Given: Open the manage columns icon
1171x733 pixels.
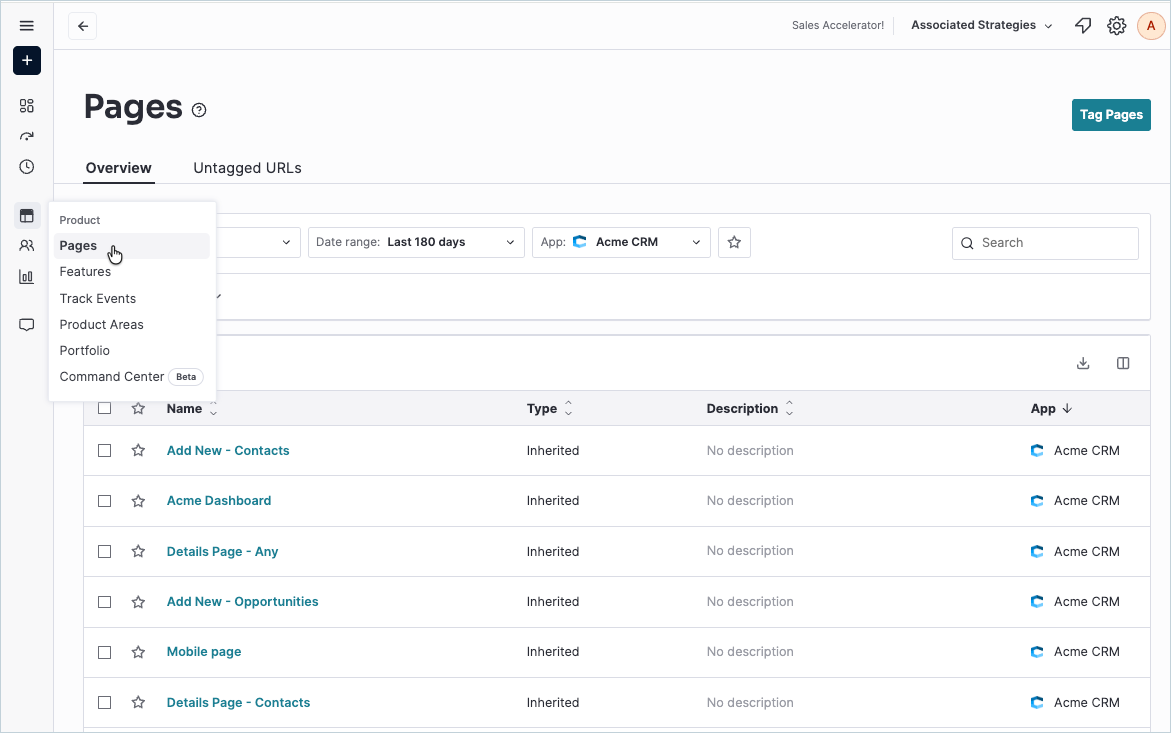Looking at the screenshot, I should click(x=1122, y=364).
